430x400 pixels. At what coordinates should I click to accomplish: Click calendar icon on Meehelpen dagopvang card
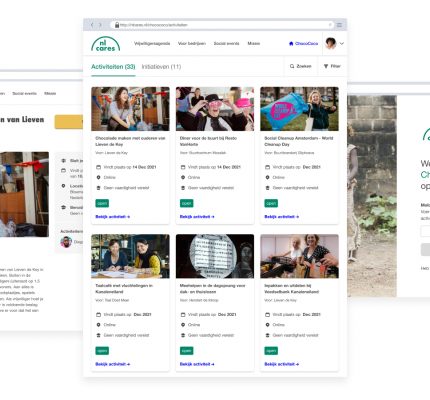[183, 314]
